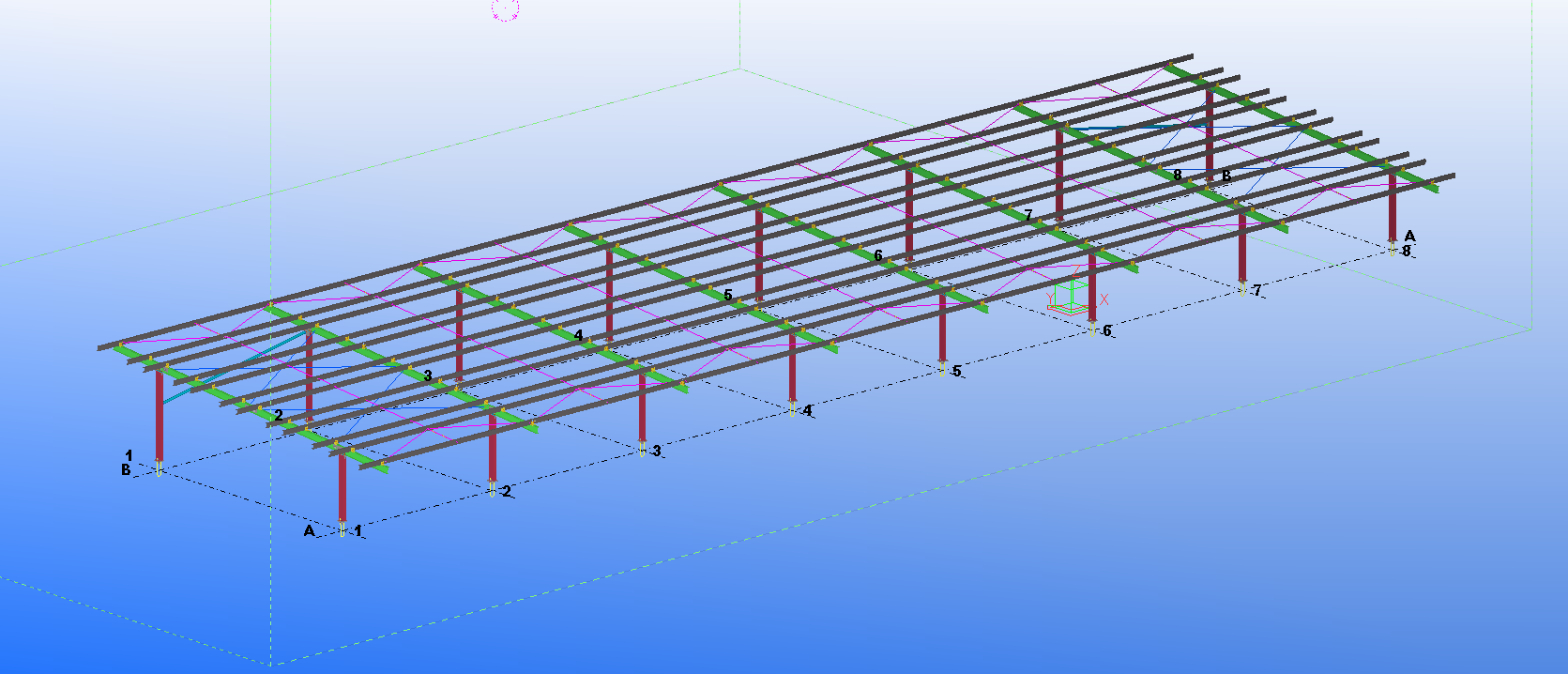Select the yellow support symbol beside label A
The image size is (1568, 674).
click(x=343, y=529)
